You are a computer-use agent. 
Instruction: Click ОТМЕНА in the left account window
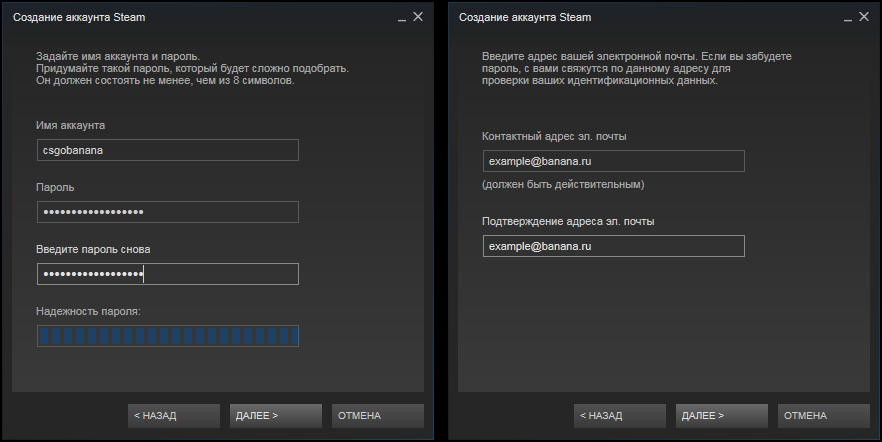(x=377, y=416)
